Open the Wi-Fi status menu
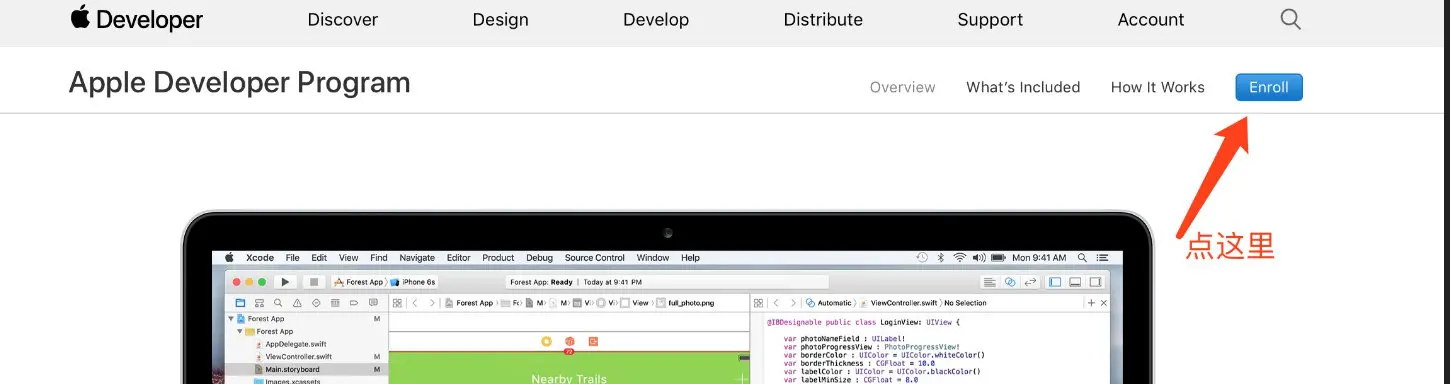The width and height of the screenshot is (1450, 384). [x=959, y=257]
